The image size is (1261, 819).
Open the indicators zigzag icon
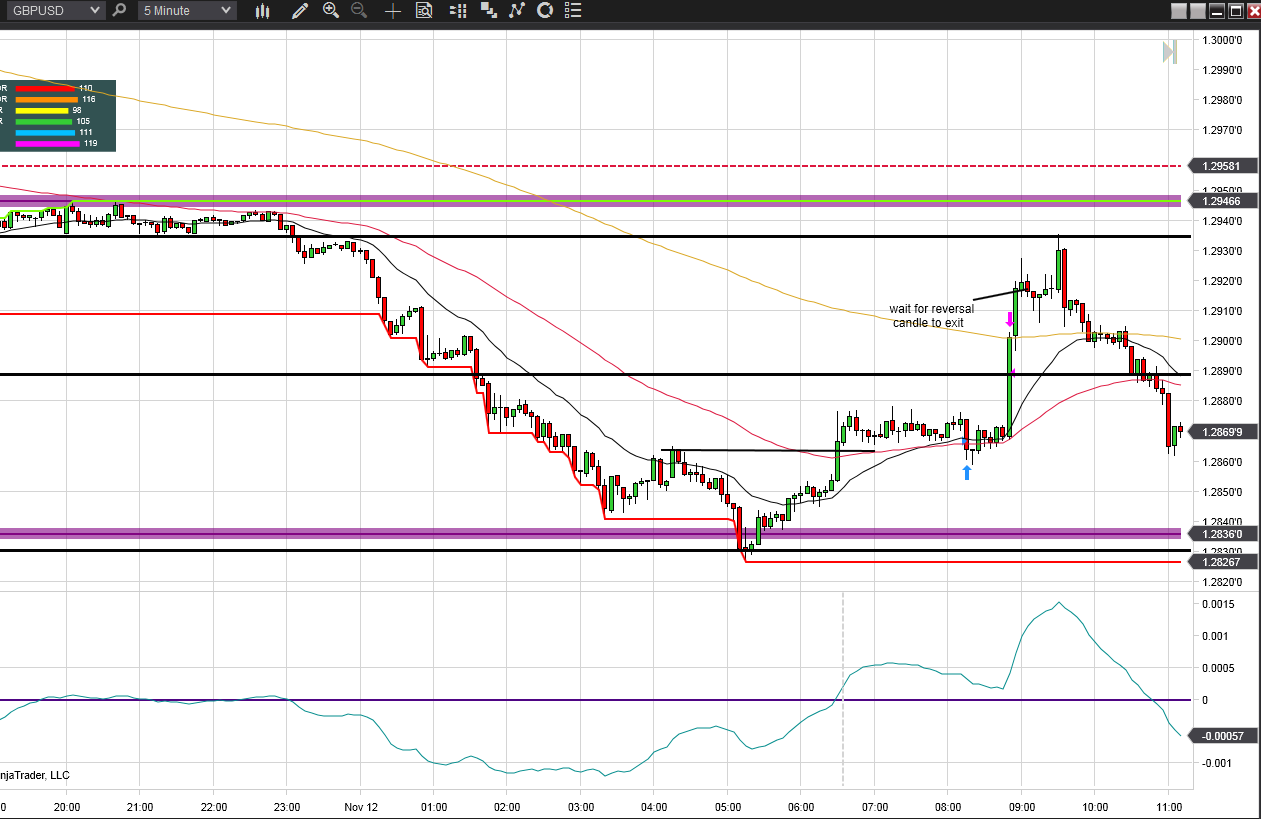pos(517,11)
